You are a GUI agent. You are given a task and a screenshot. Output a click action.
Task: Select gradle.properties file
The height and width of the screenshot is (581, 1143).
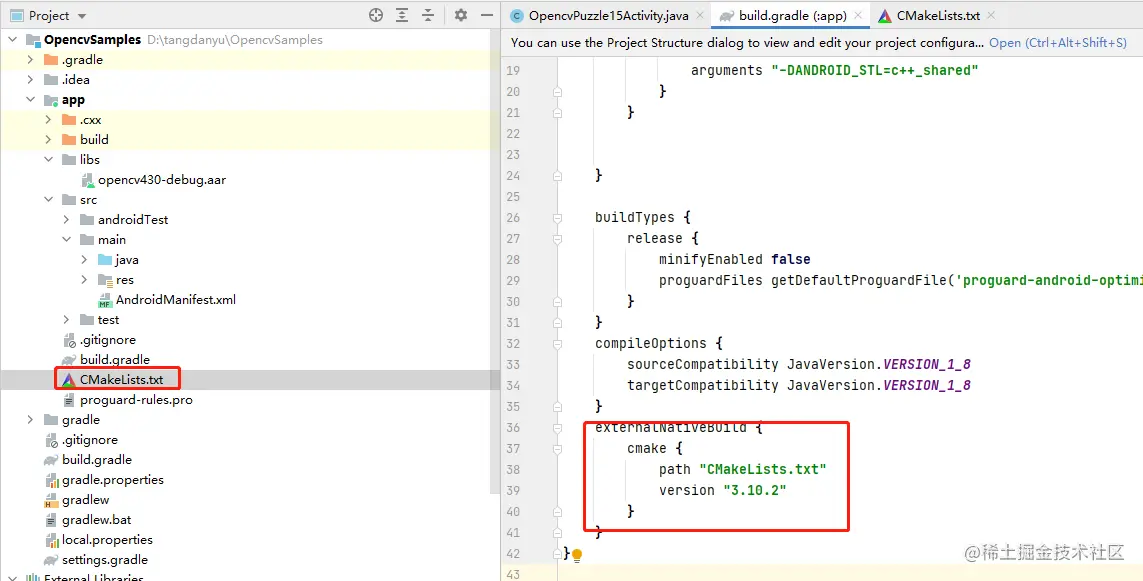pos(113,480)
